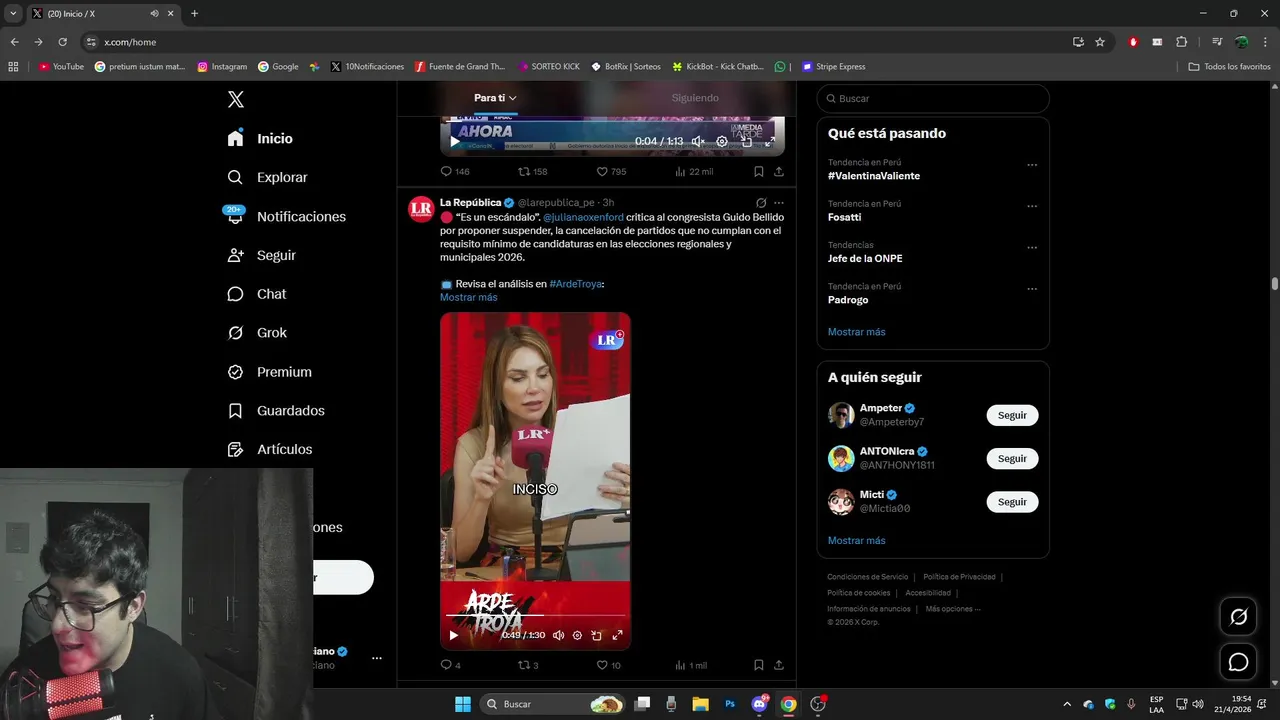Open Explorar in the sidebar

coord(267,177)
